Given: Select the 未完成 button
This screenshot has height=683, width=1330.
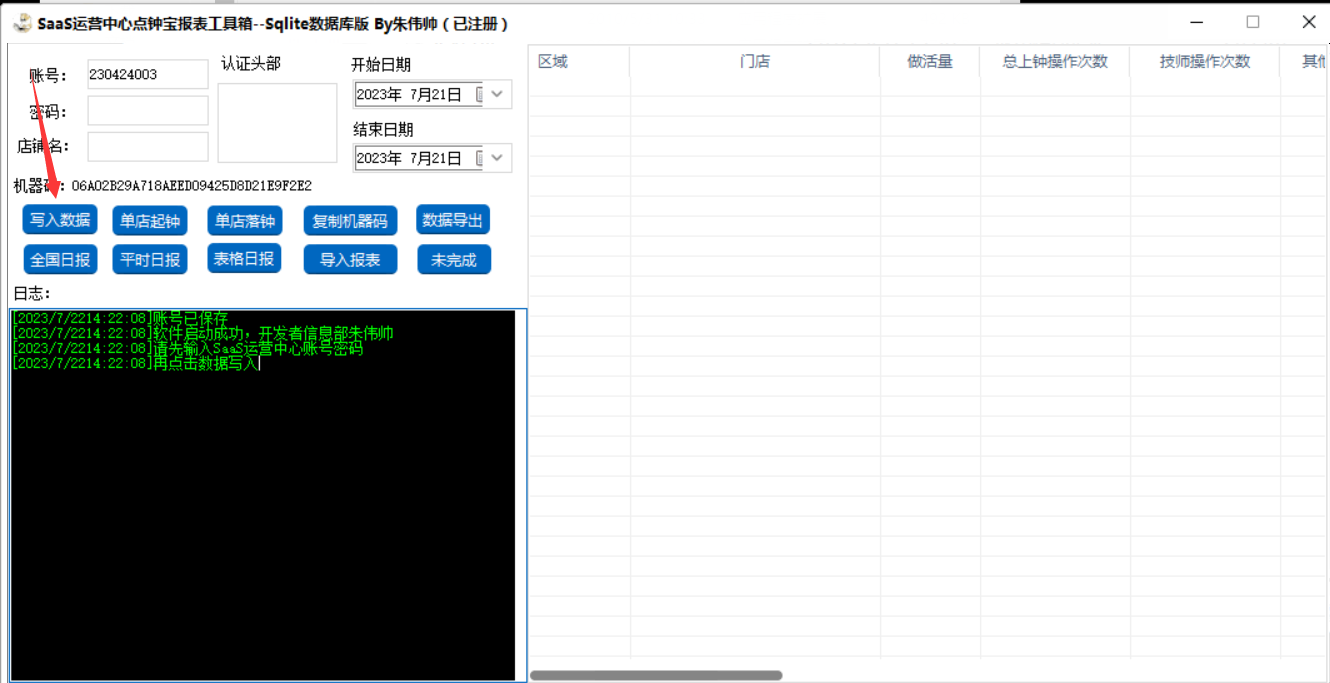Looking at the screenshot, I should click(x=454, y=260).
